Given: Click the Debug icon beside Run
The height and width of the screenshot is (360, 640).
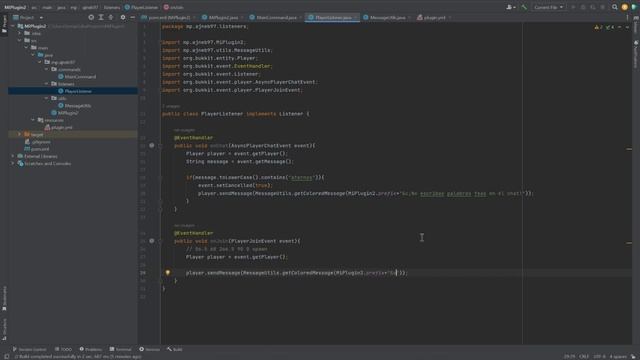Looking at the screenshot, I should tap(583, 7).
